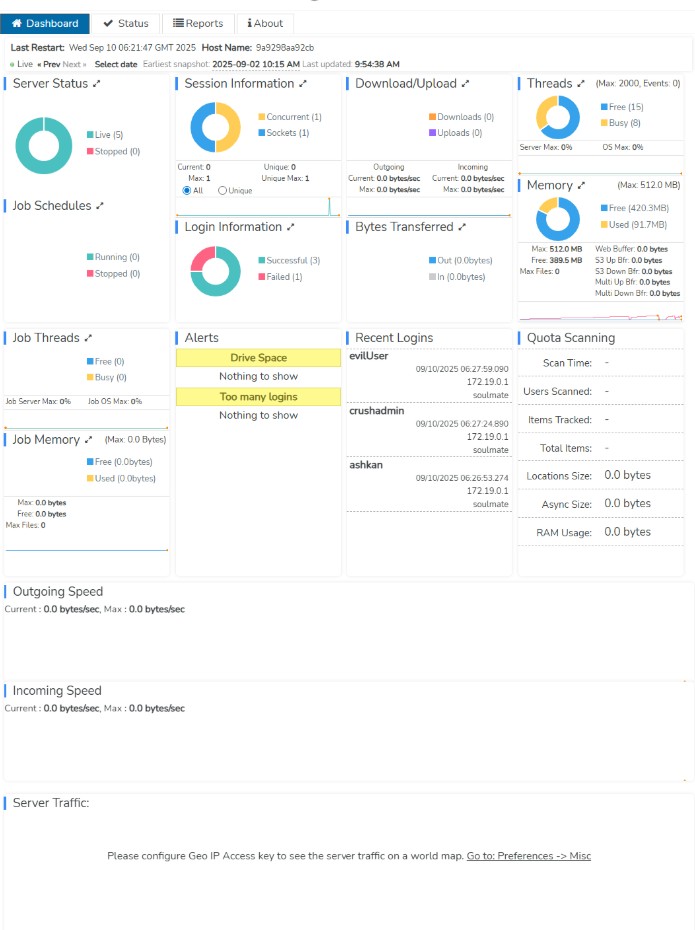Open the Reports tab

[x=198, y=23]
